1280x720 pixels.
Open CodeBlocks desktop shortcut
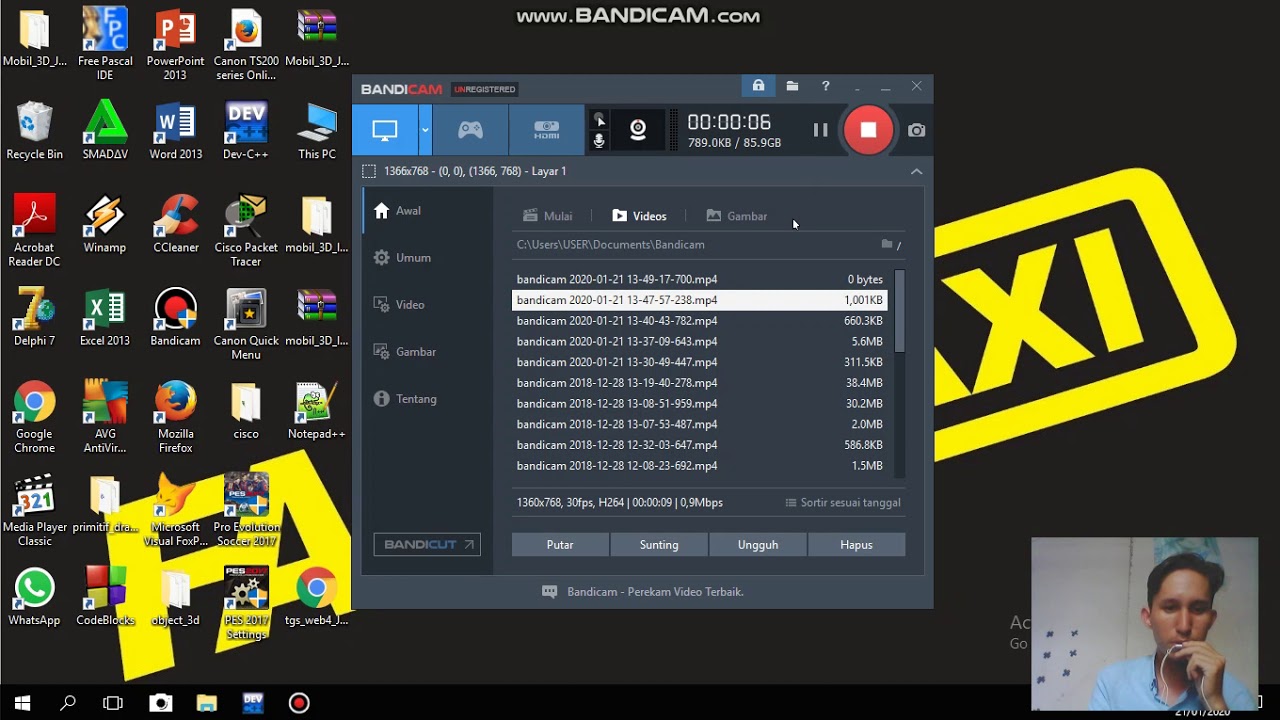point(105,596)
